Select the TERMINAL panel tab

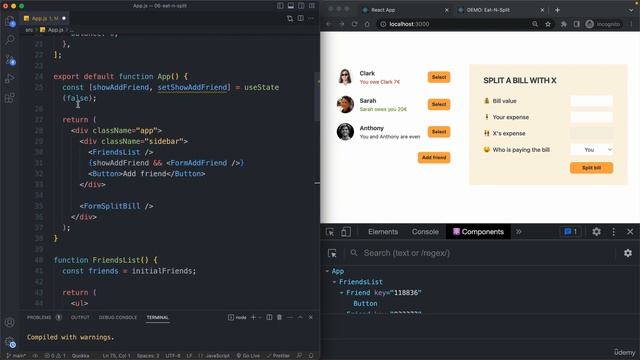[x=158, y=317]
